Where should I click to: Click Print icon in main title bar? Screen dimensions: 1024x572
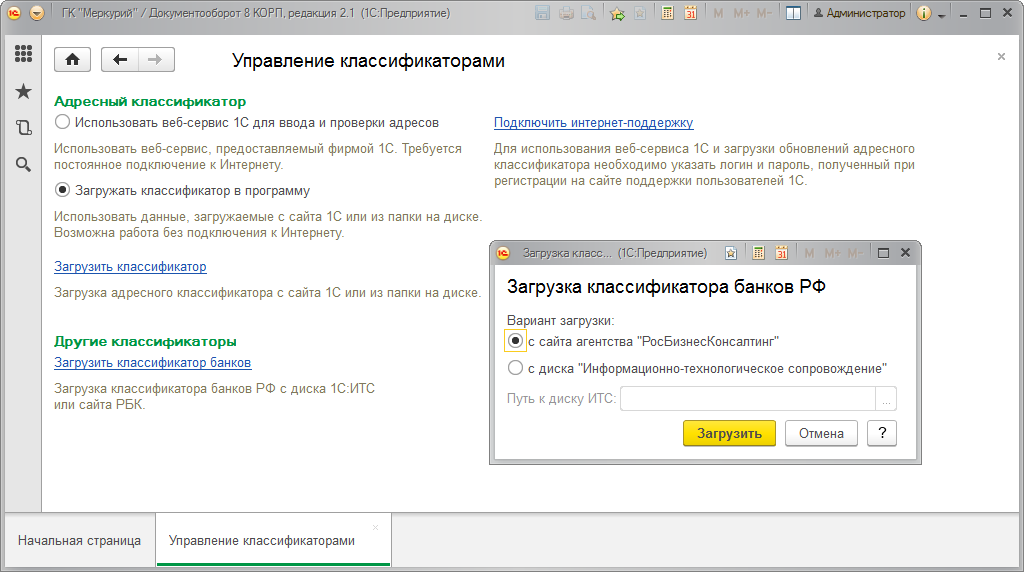[566, 13]
